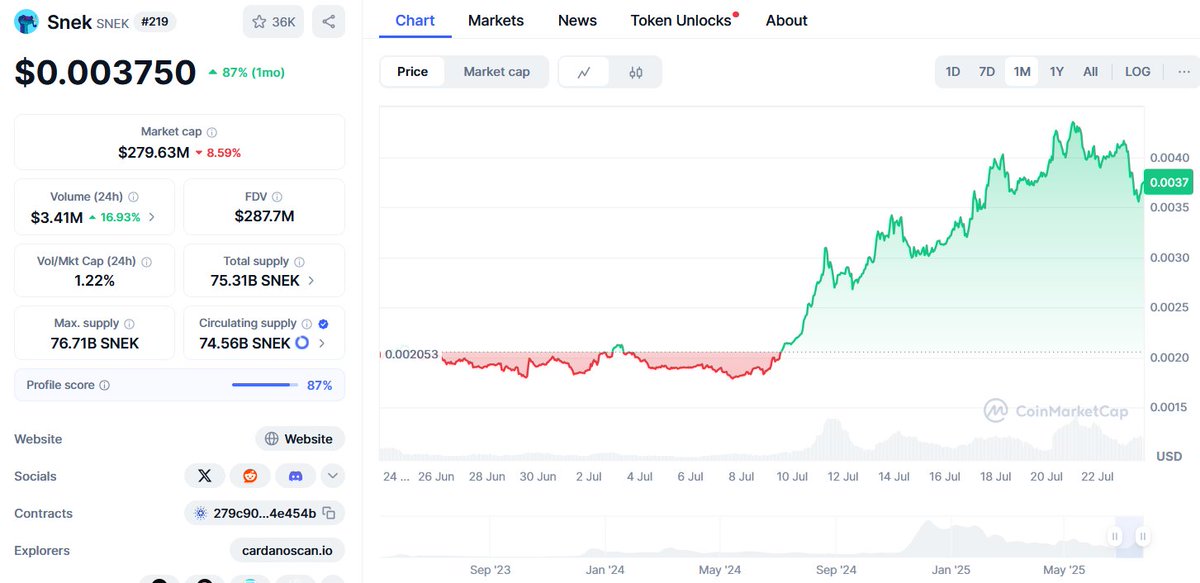
Task: Select the All time range
Action: pyautogui.click(x=1090, y=72)
